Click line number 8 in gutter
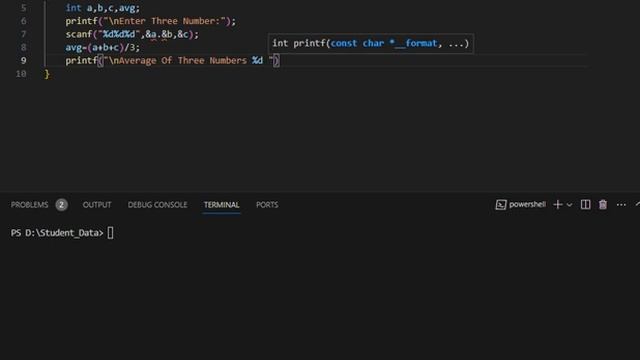Image resolution: width=640 pixels, height=360 pixels. pos(23,47)
